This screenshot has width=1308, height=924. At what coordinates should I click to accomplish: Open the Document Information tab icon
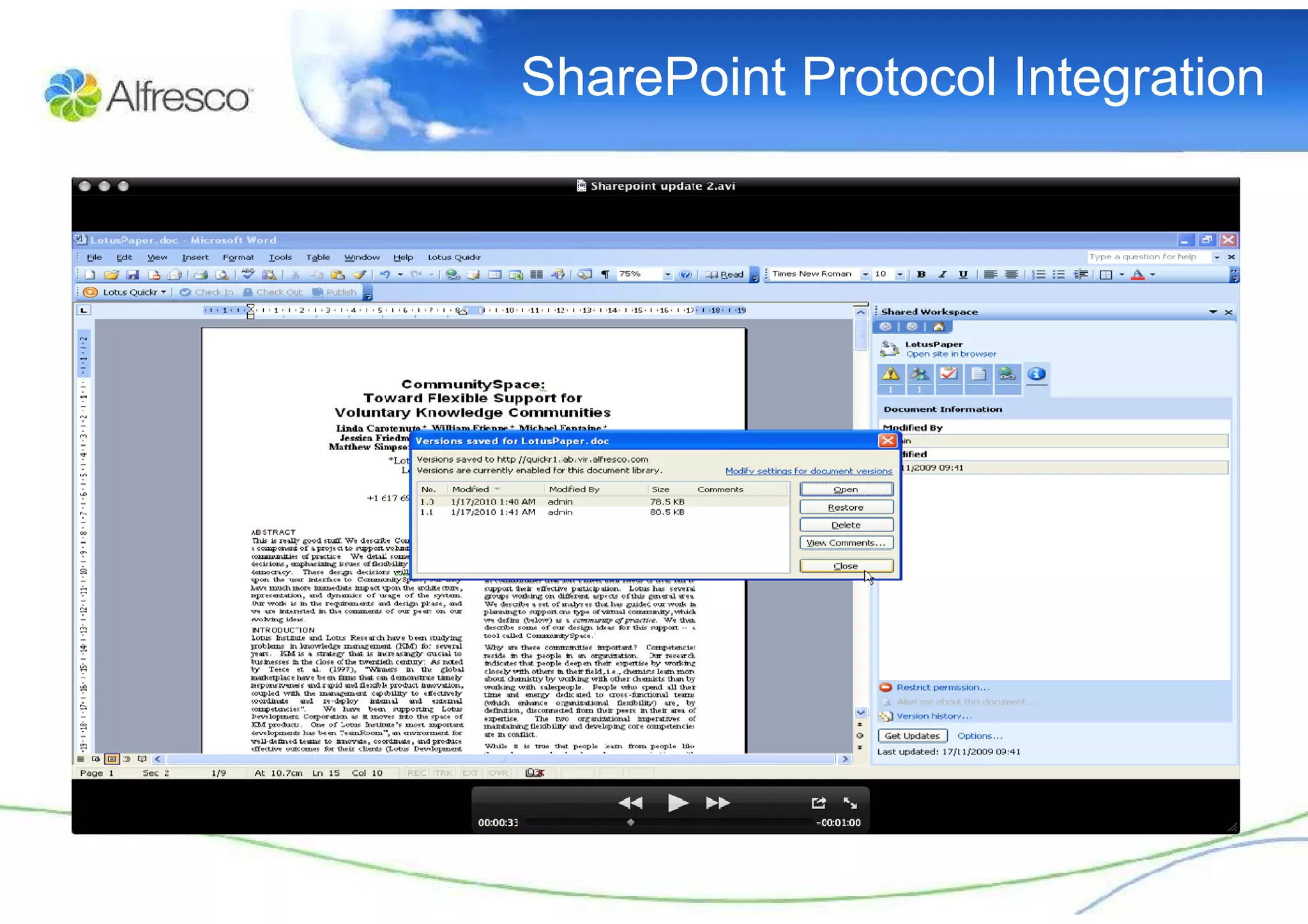(1037, 374)
